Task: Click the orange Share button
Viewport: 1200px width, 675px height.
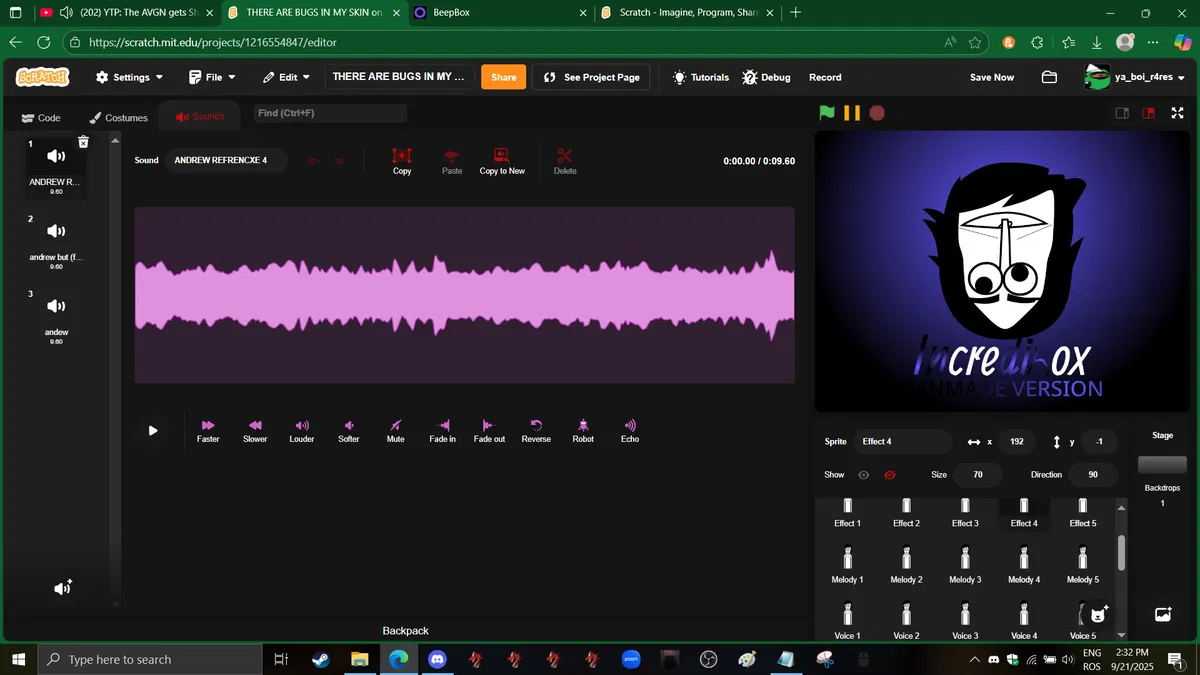Action: (504, 77)
